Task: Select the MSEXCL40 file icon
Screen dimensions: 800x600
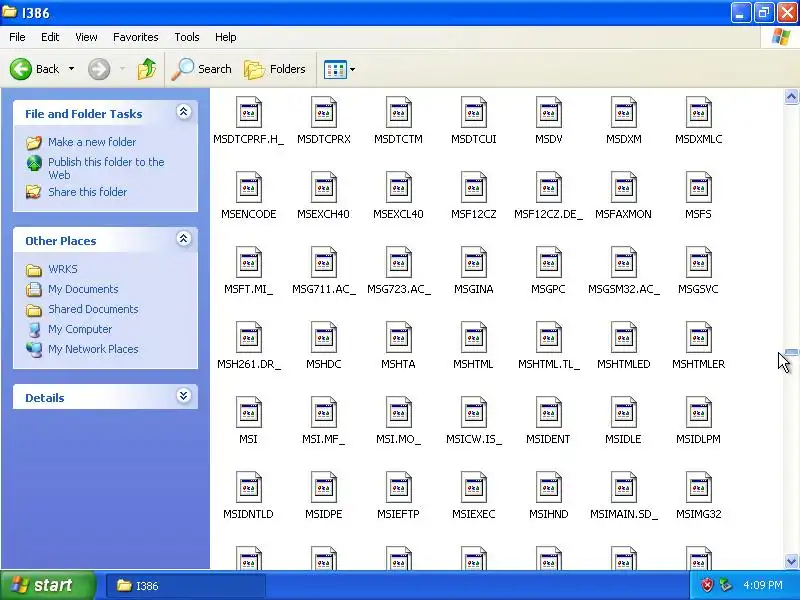Action: (398, 187)
